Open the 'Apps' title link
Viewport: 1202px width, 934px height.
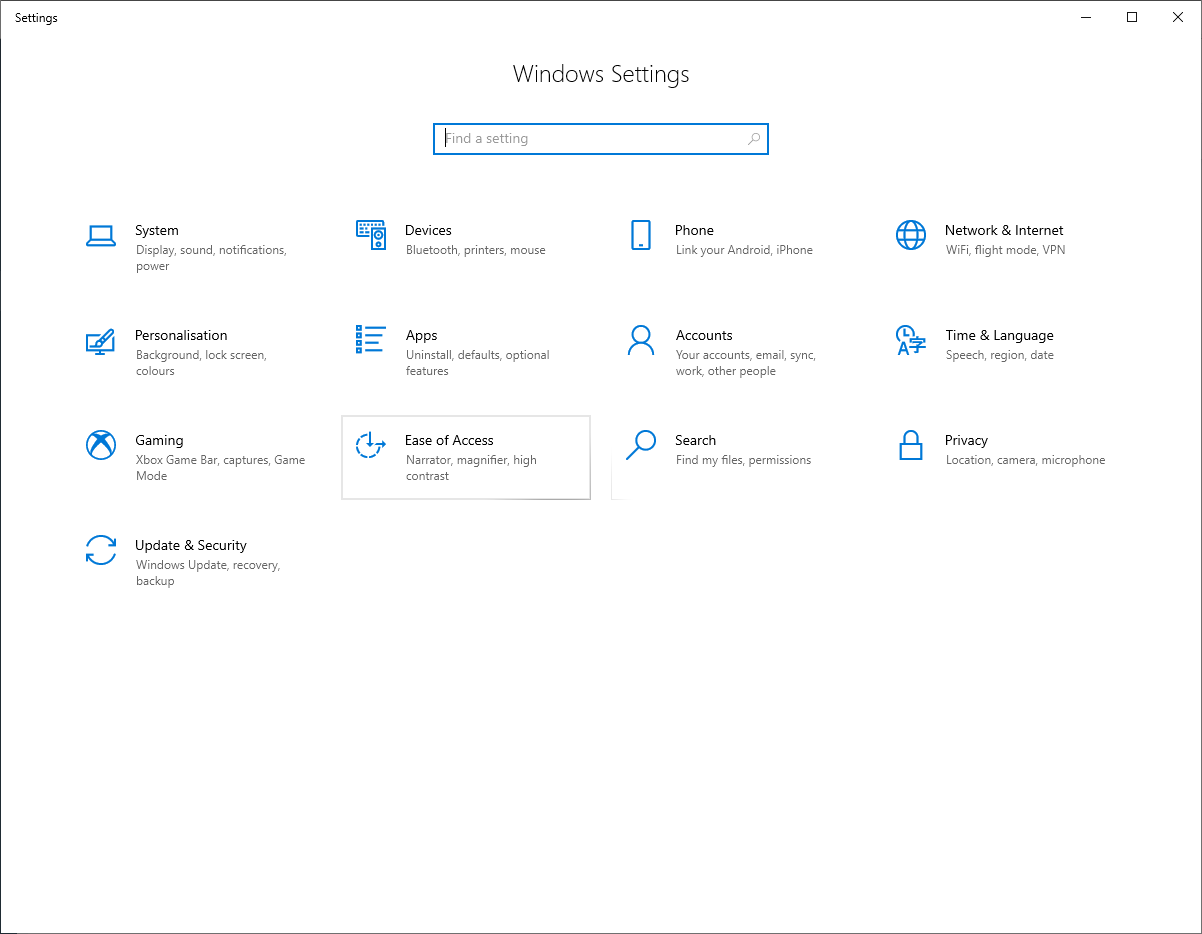(x=421, y=335)
